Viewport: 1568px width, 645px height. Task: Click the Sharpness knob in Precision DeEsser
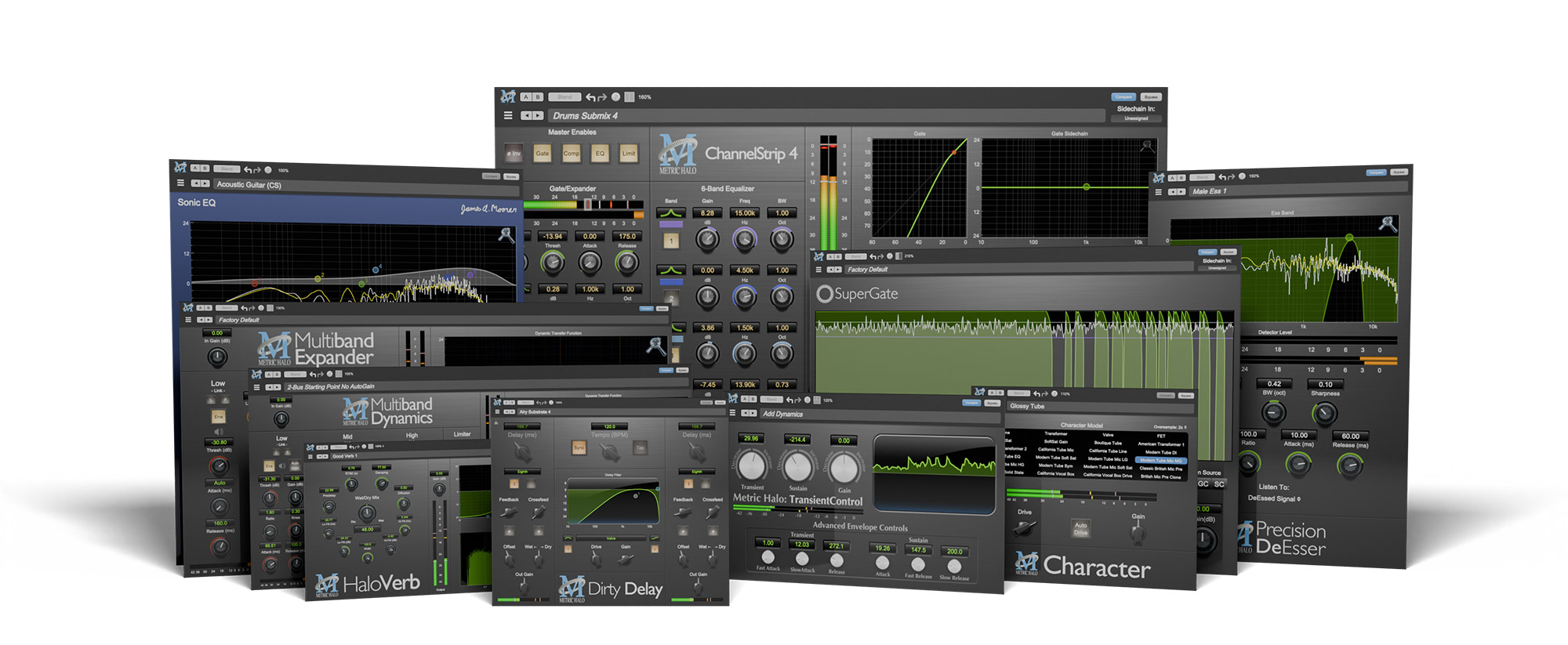click(x=1324, y=413)
